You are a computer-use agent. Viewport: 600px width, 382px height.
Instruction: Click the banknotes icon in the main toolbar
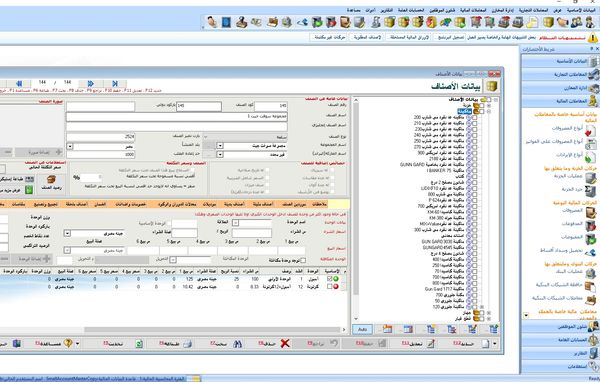click(256, 22)
